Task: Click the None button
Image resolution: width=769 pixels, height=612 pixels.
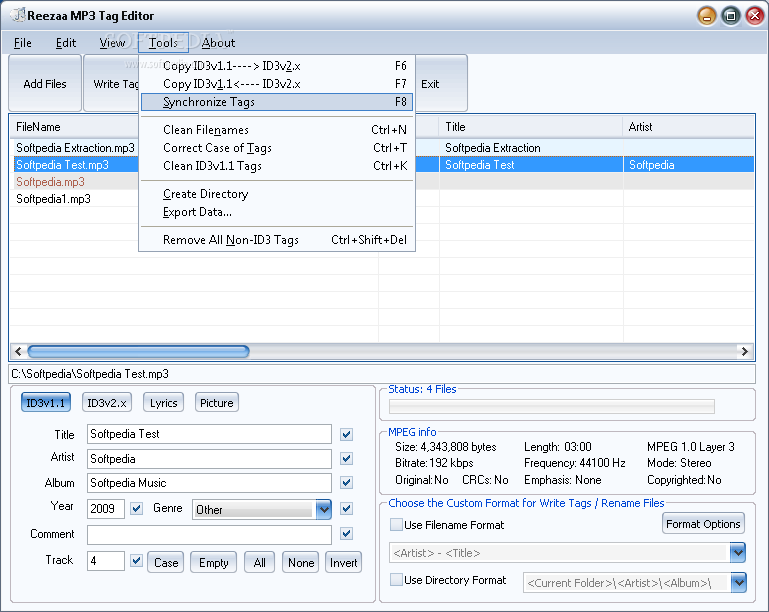Action: pos(301,562)
